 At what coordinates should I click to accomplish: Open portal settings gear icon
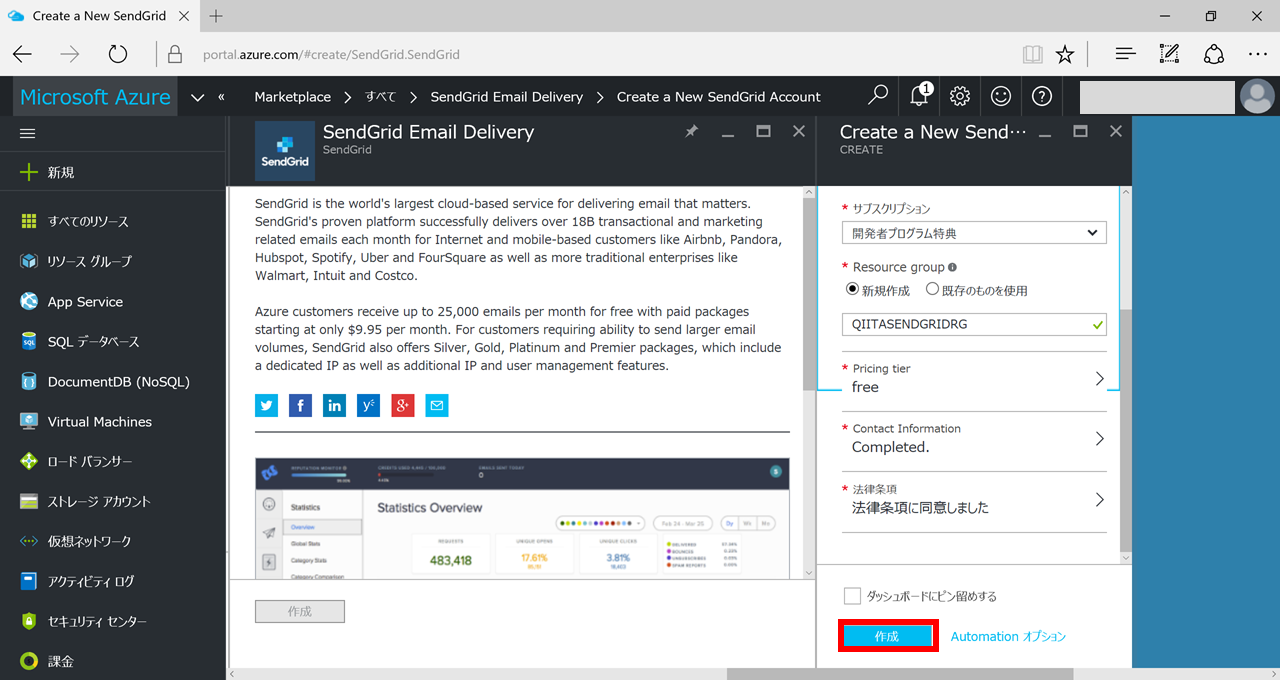point(960,96)
